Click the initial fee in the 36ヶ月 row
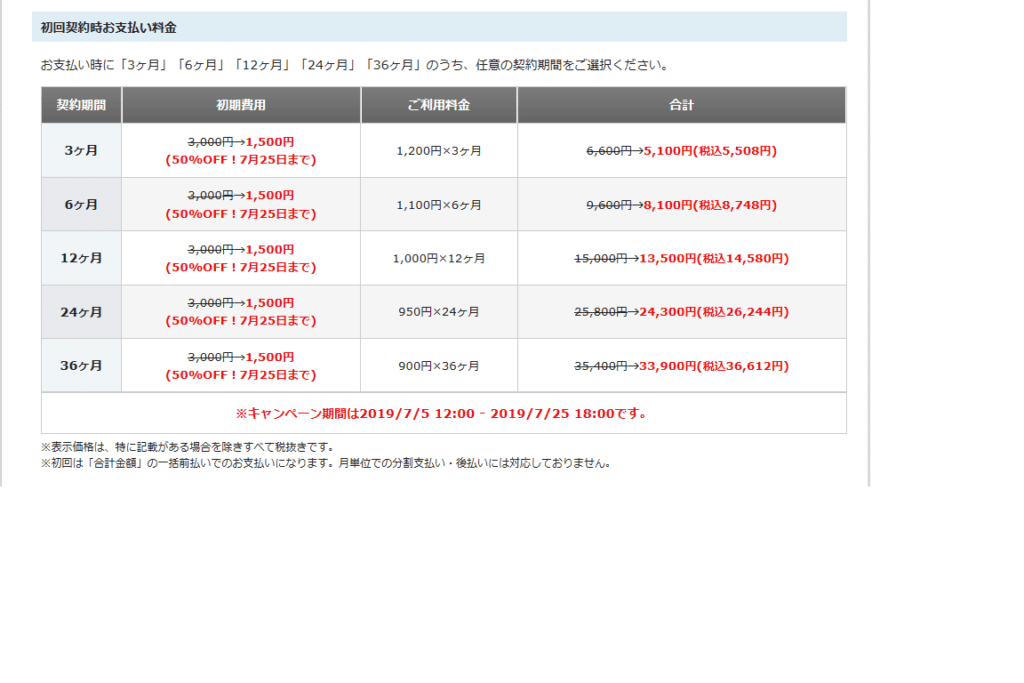Screen dimensions: 1024x683 click(241, 366)
